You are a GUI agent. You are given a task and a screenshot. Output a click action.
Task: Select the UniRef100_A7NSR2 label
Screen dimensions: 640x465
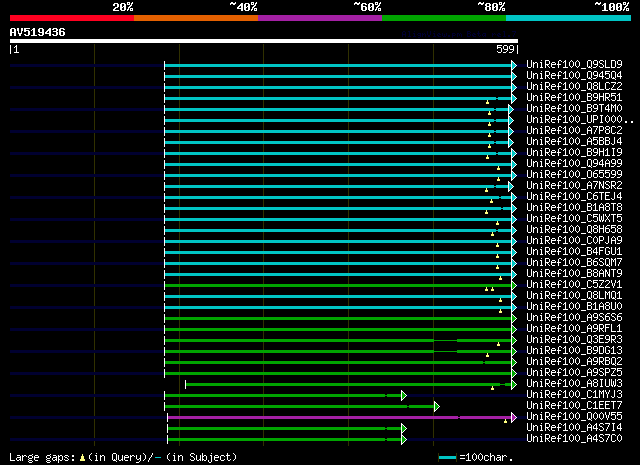pos(574,186)
